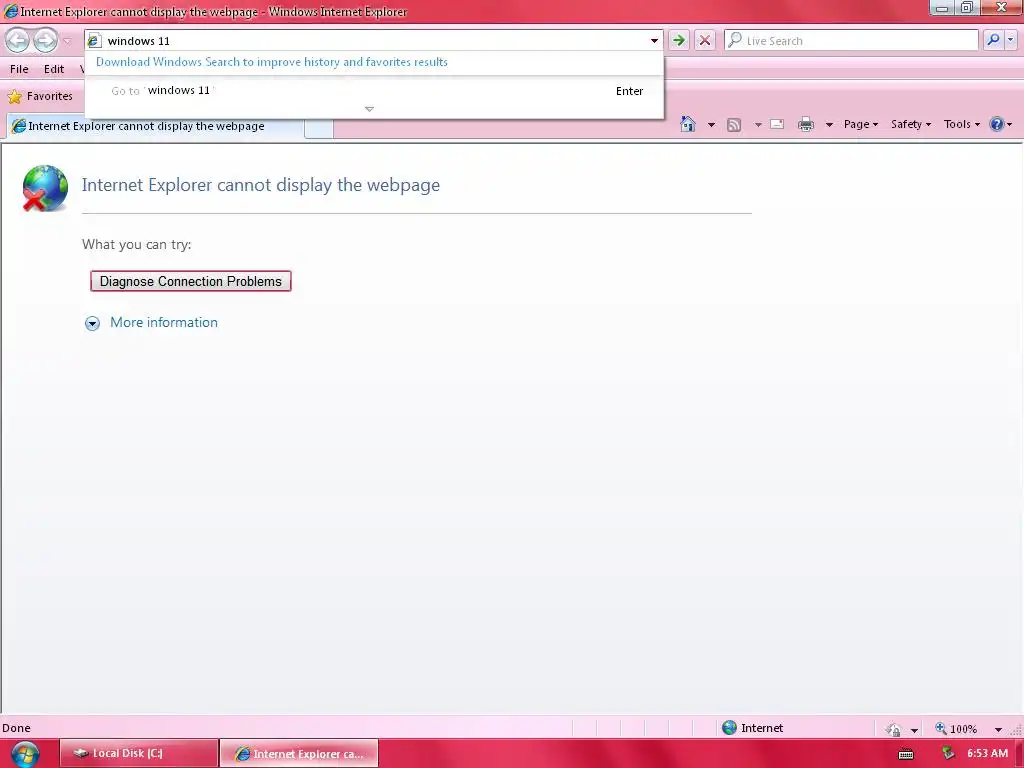Expand the address bar autocomplete dropdown arrow
This screenshot has height=768, width=1024.
(x=654, y=40)
